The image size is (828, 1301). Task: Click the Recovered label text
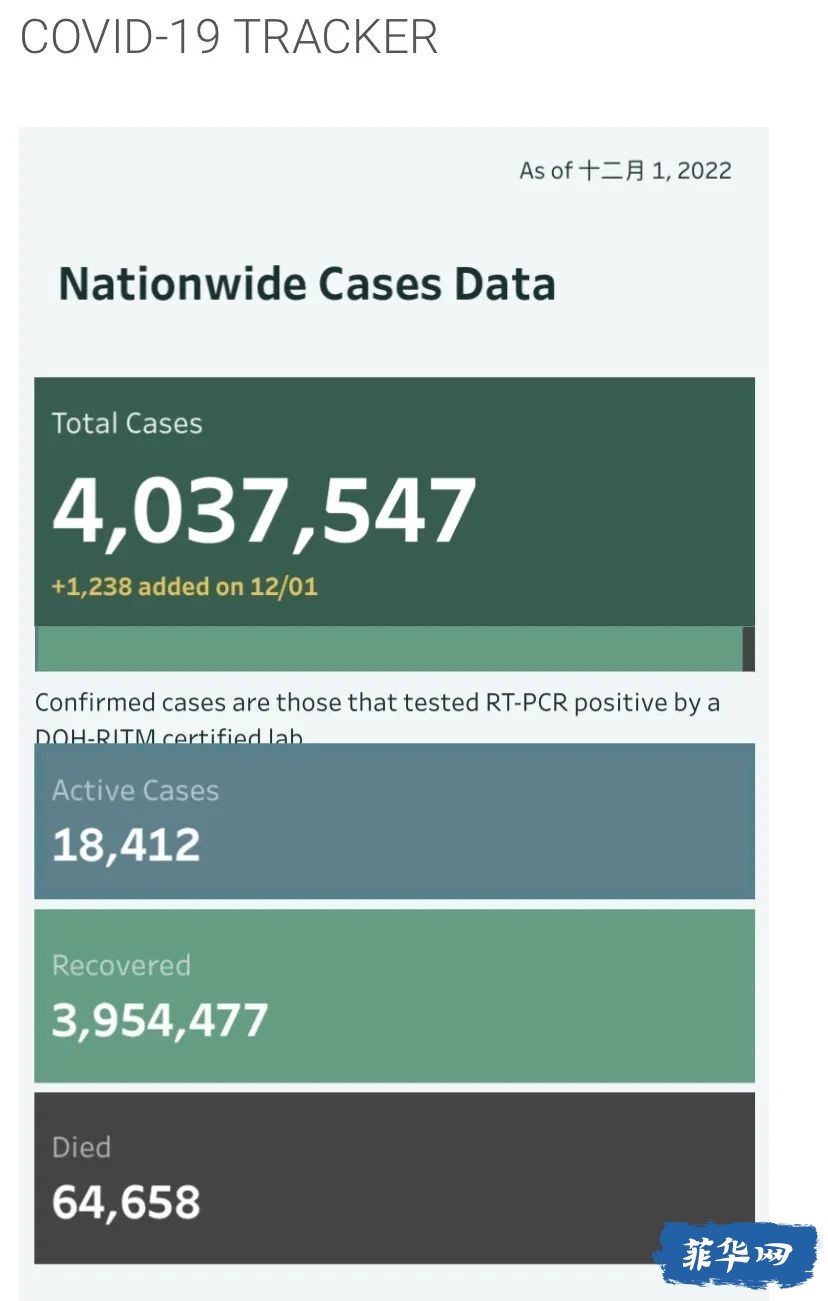coord(121,966)
